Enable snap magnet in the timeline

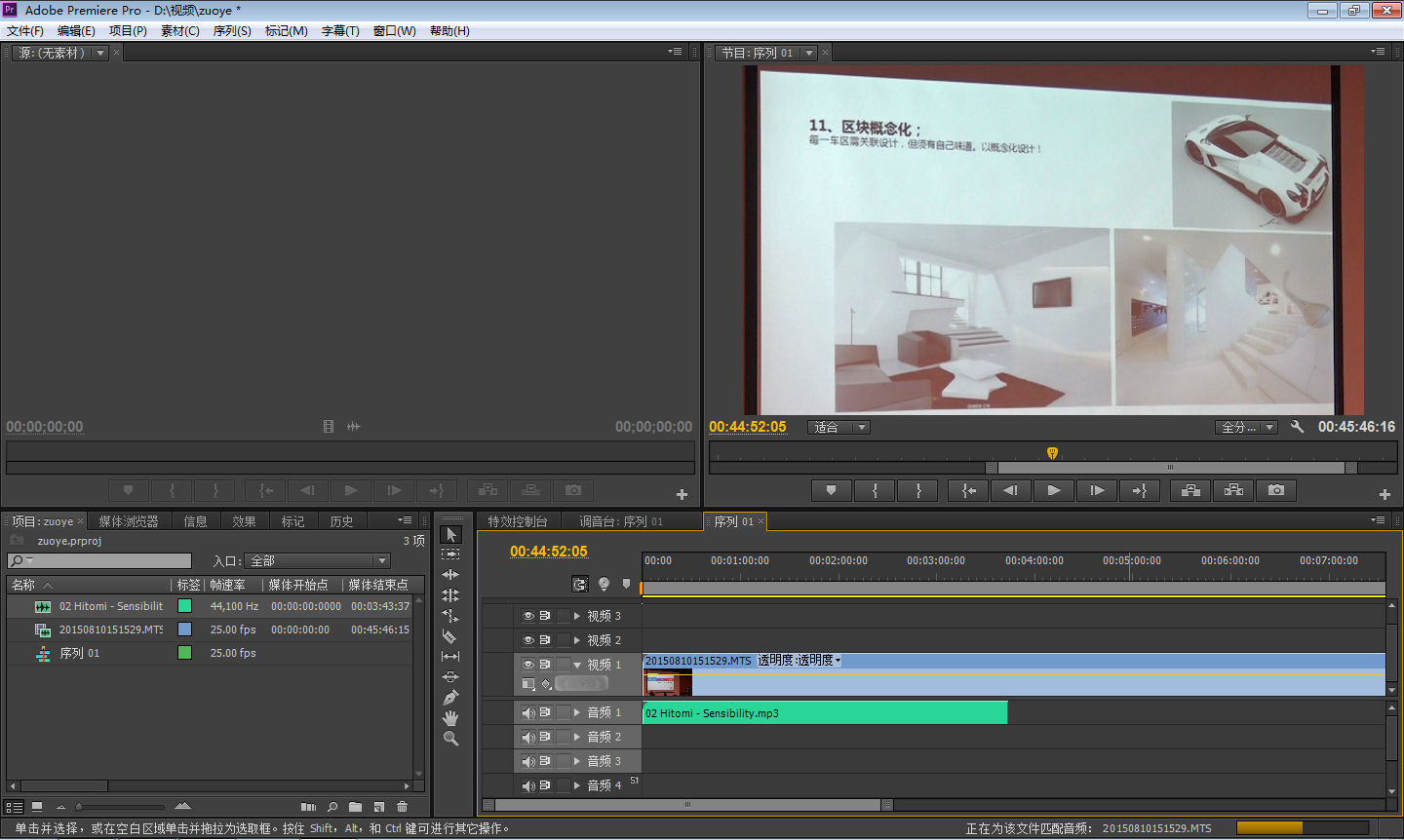[x=580, y=585]
